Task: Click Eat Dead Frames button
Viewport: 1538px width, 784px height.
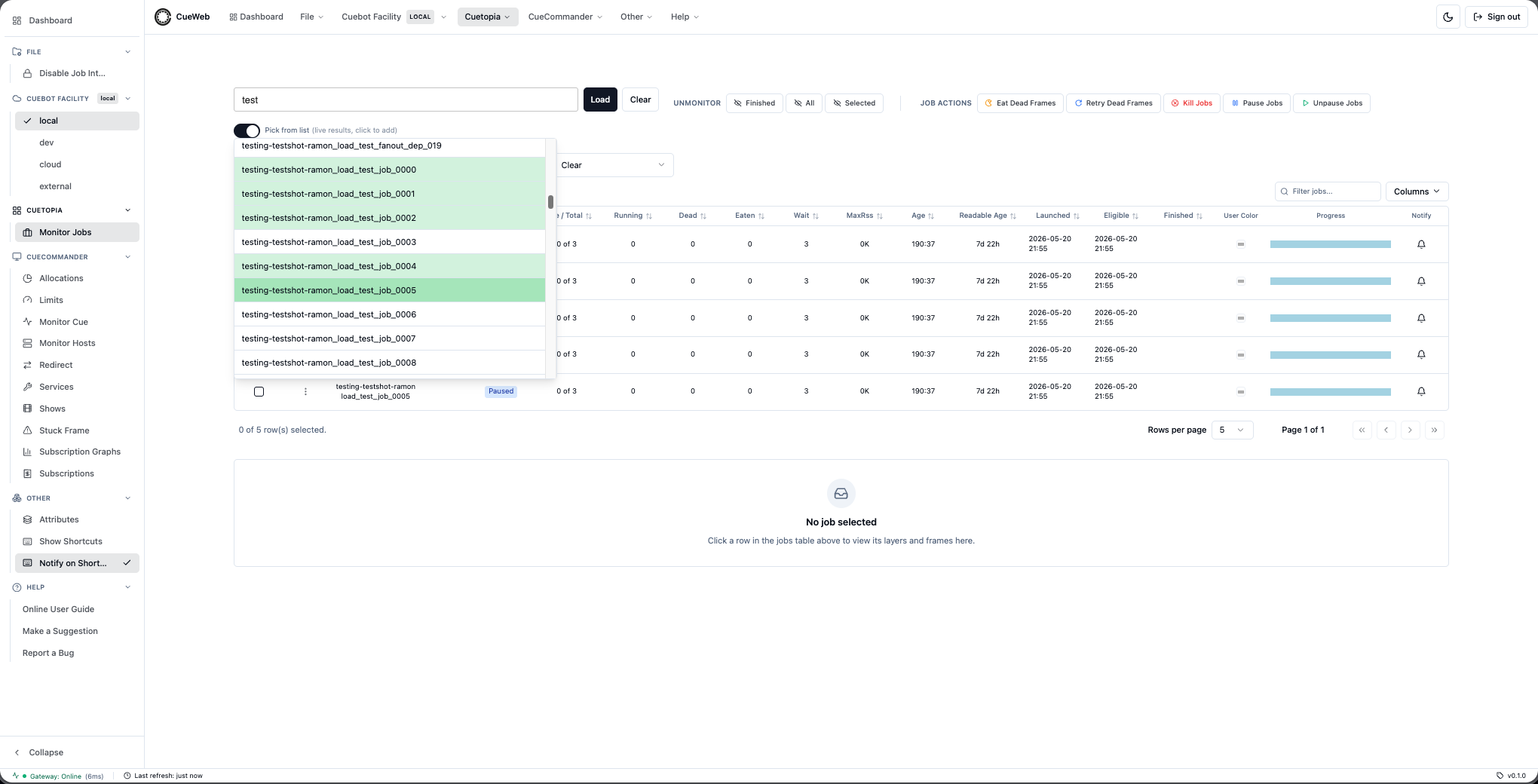Action: [1020, 103]
